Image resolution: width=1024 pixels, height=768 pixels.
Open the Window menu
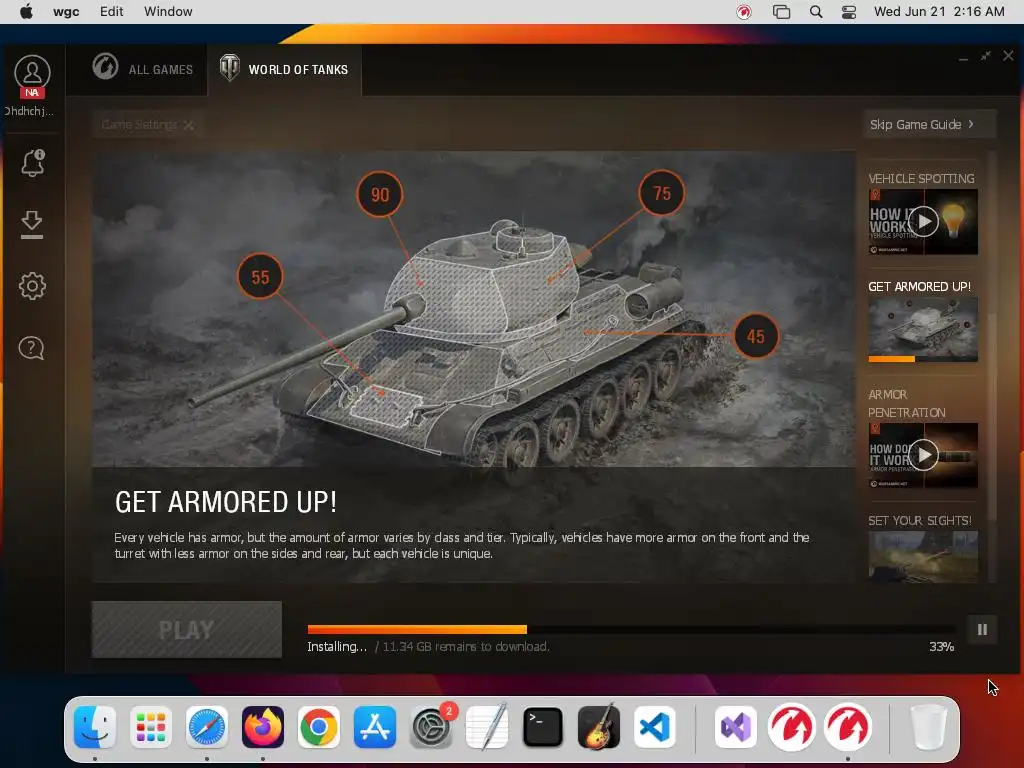pos(168,12)
